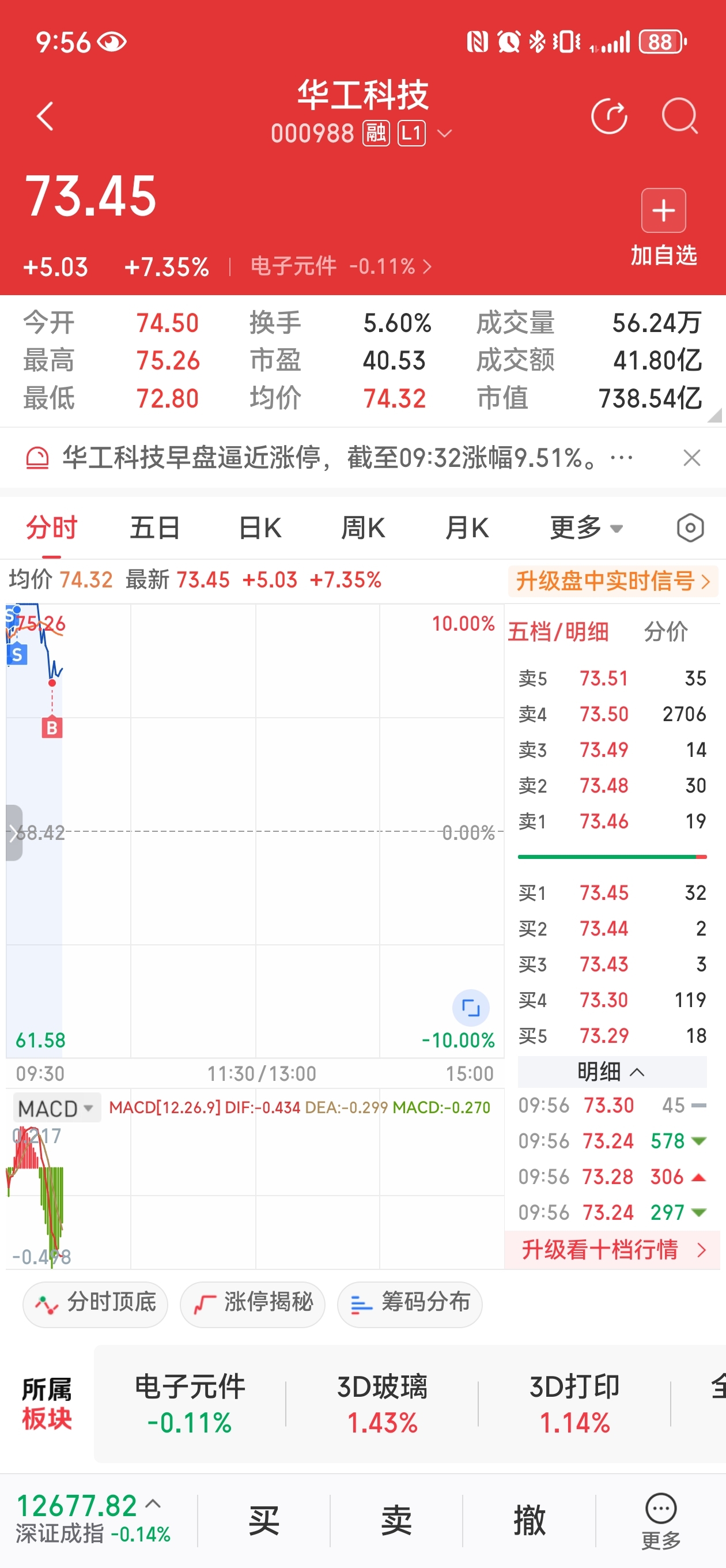This screenshot has width=726, height=1568.
Task: Tap the L1 level badge
Action: click(x=412, y=133)
